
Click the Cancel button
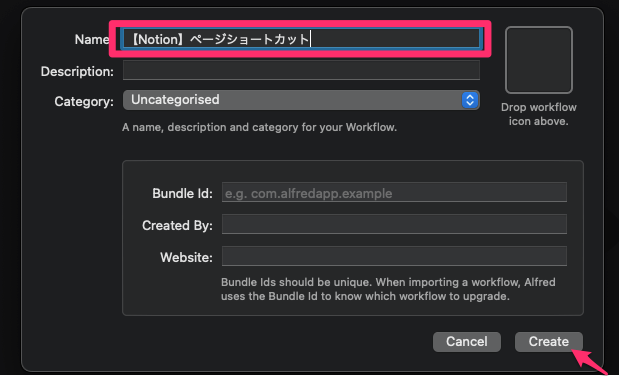[467, 342]
